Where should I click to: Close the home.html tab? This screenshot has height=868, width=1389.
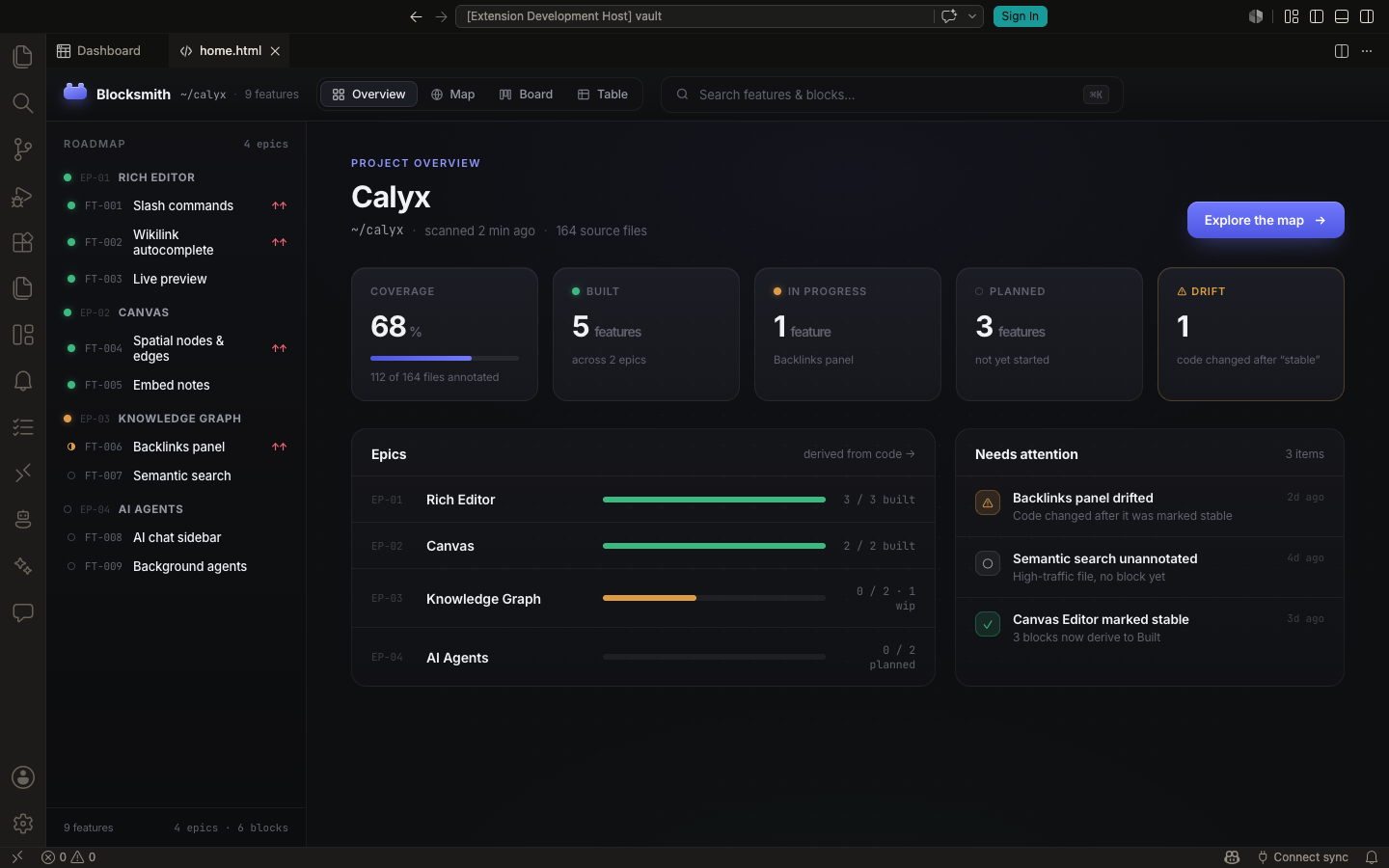(275, 51)
